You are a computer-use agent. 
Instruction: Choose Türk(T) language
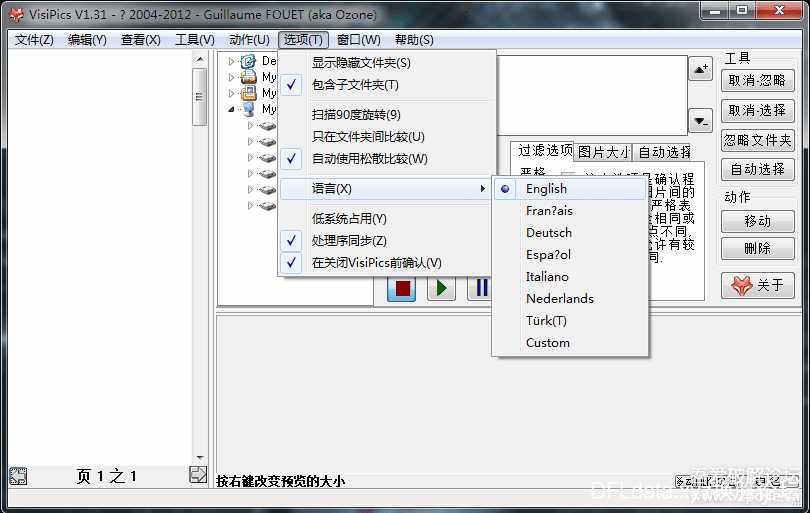click(x=570, y=321)
